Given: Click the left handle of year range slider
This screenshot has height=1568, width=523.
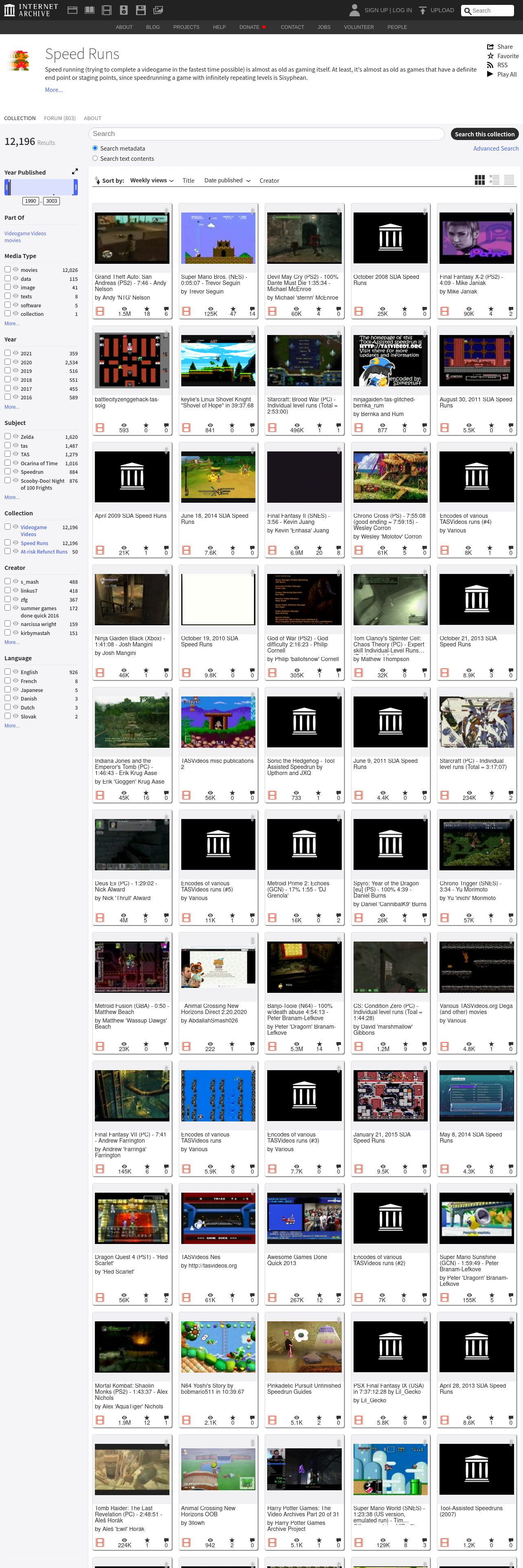Looking at the screenshot, I should (7, 188).
